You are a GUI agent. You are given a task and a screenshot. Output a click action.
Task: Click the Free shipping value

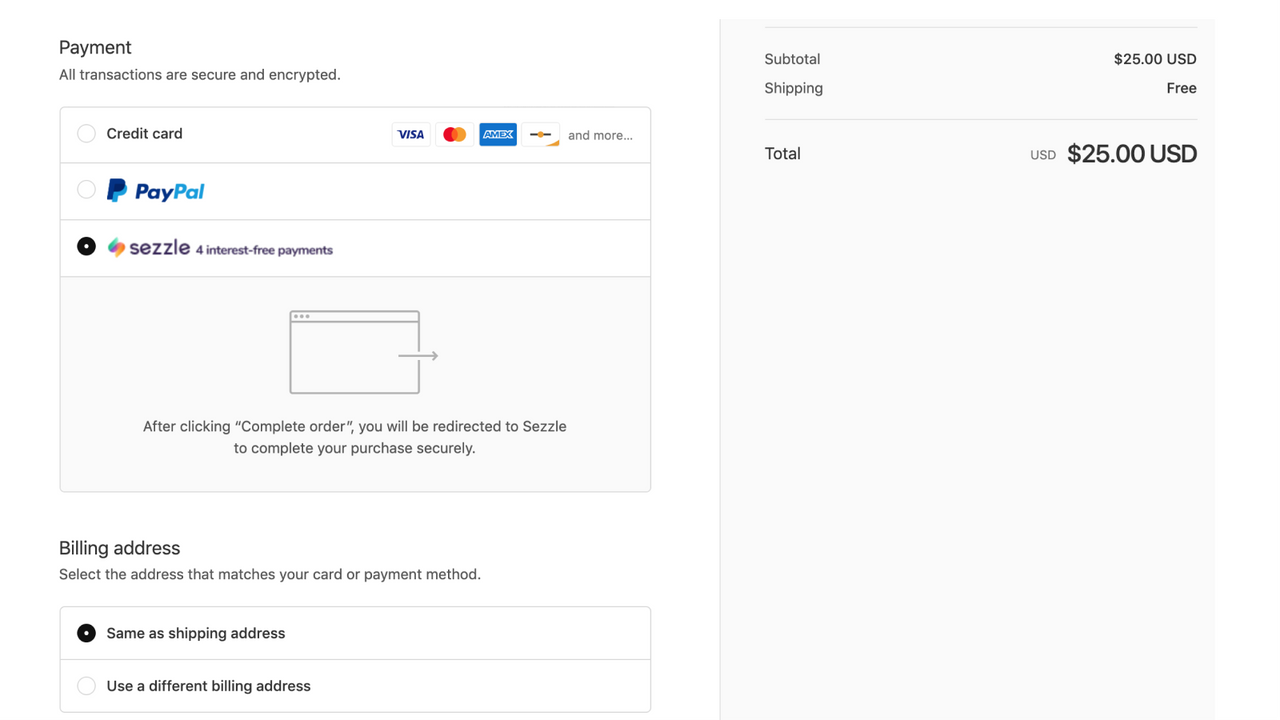point(1181,88)
